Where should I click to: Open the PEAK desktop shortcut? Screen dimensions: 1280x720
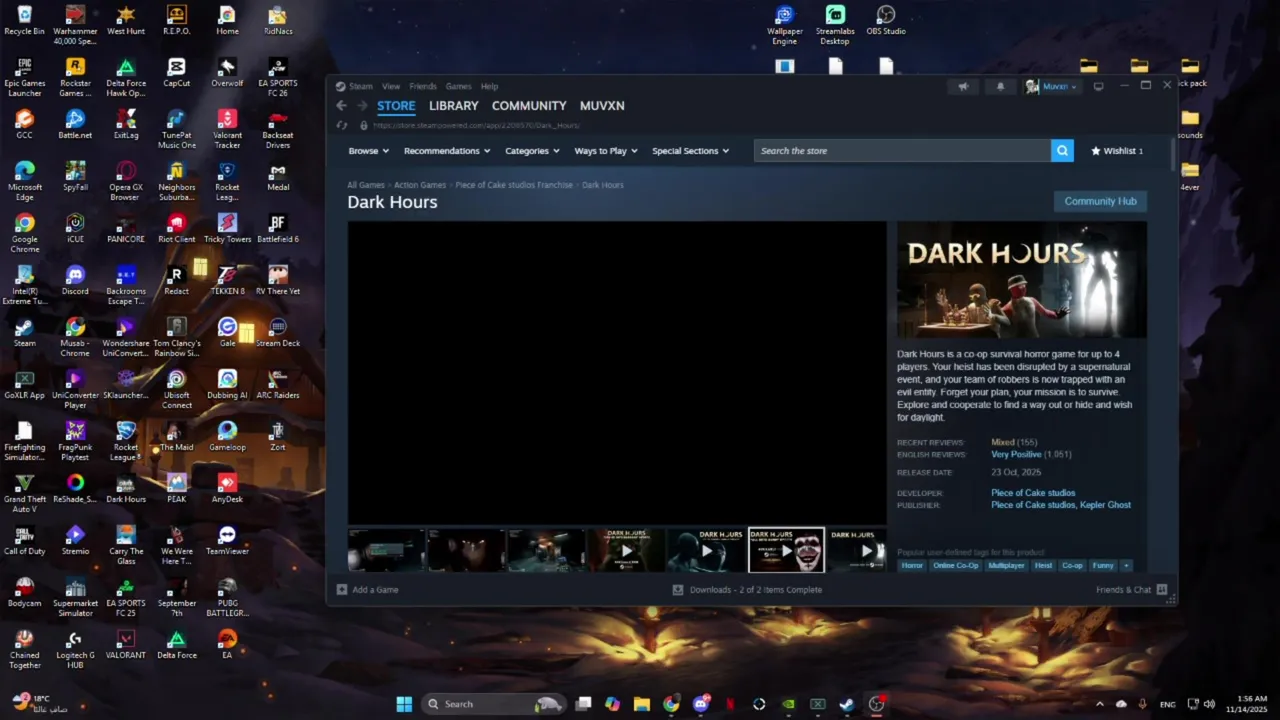[176, 487]
